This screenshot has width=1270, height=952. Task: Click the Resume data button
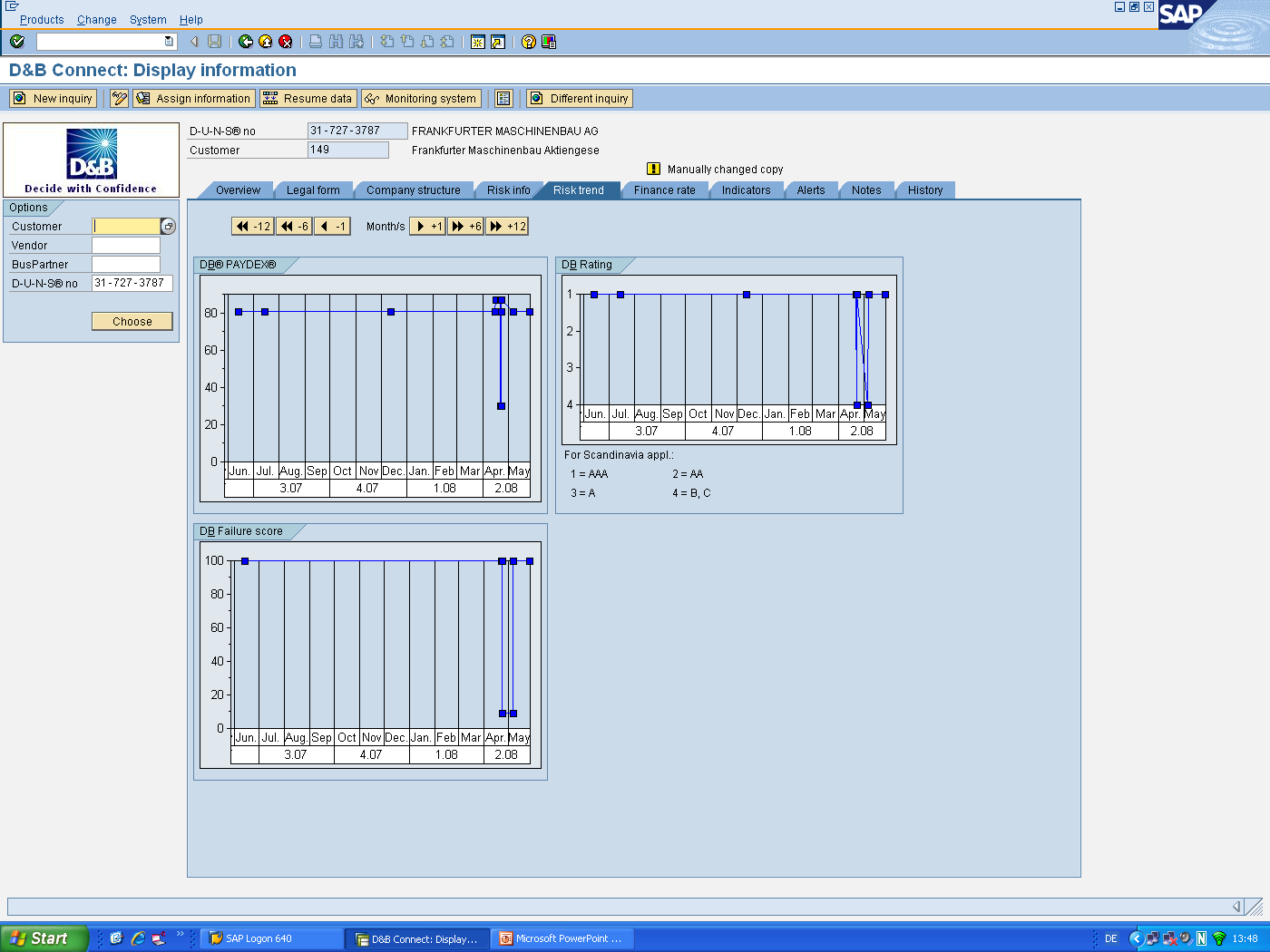click(x=308, y=99)
